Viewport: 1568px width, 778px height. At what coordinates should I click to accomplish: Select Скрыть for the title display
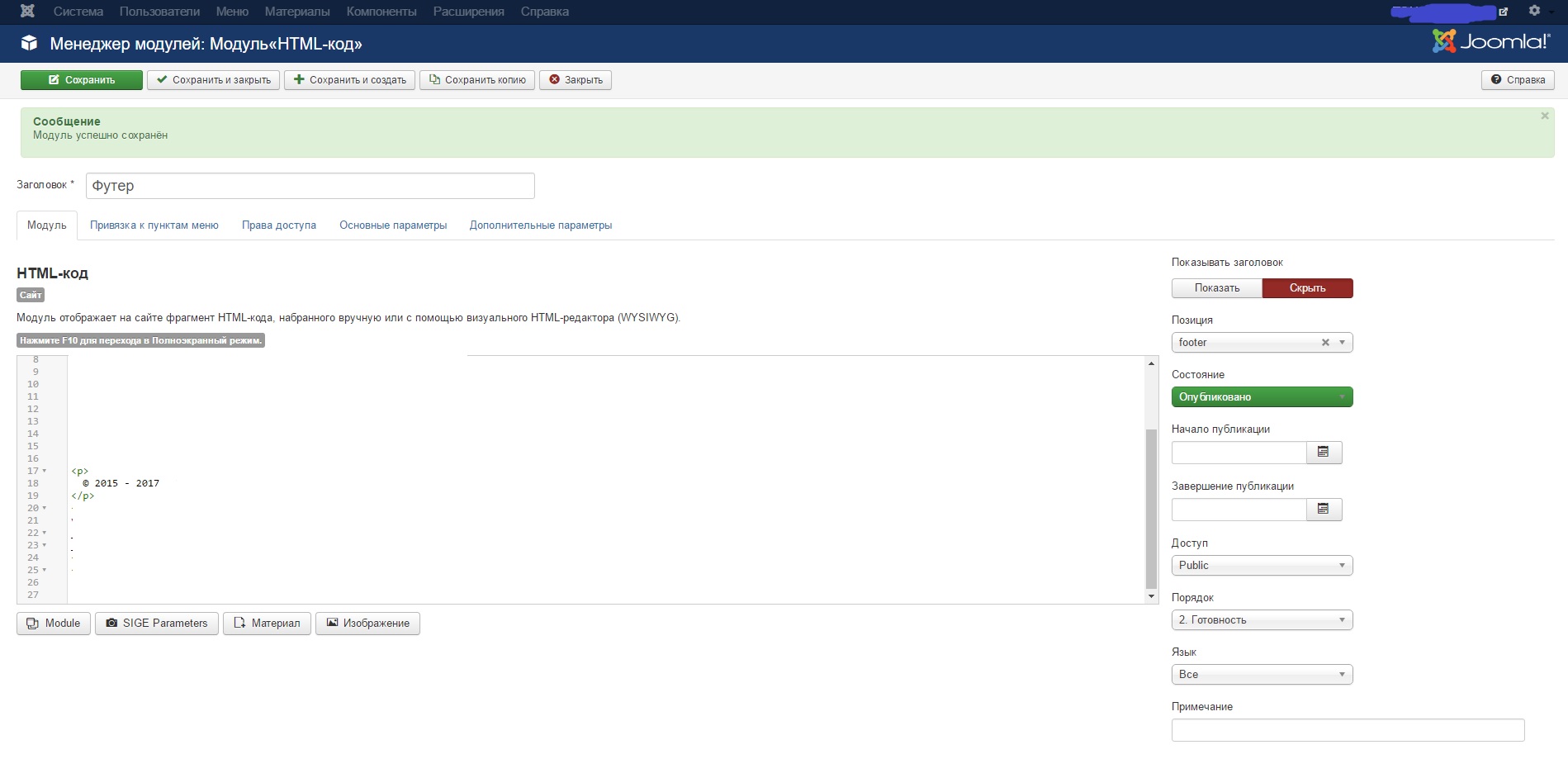[1308, 288]
